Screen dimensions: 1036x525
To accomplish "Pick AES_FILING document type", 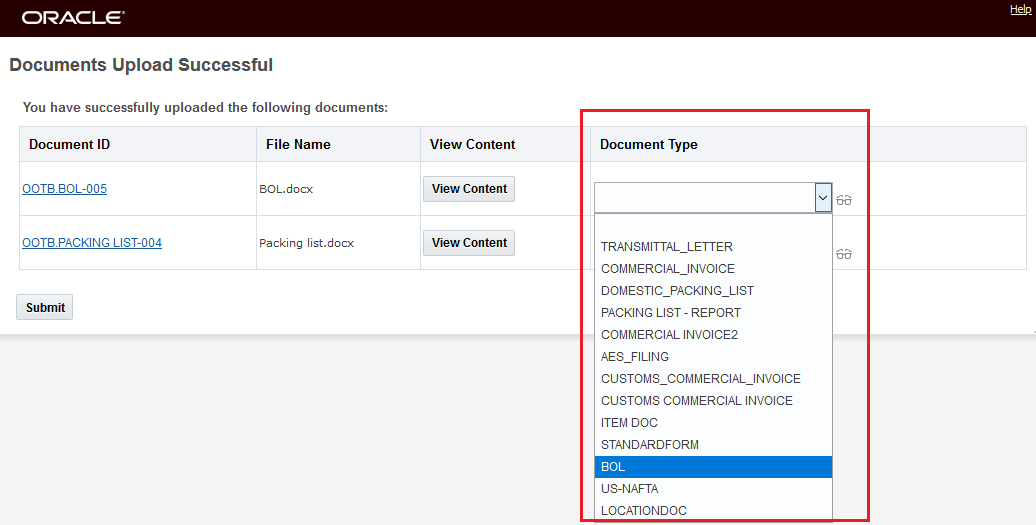I will coord(634,357).
